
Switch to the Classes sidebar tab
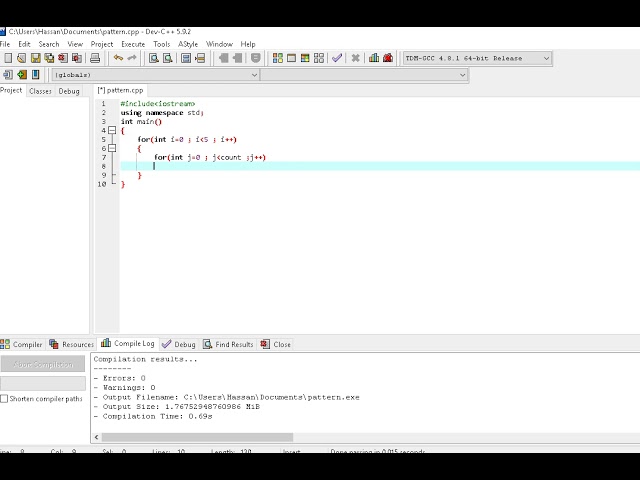pos(40,91)
